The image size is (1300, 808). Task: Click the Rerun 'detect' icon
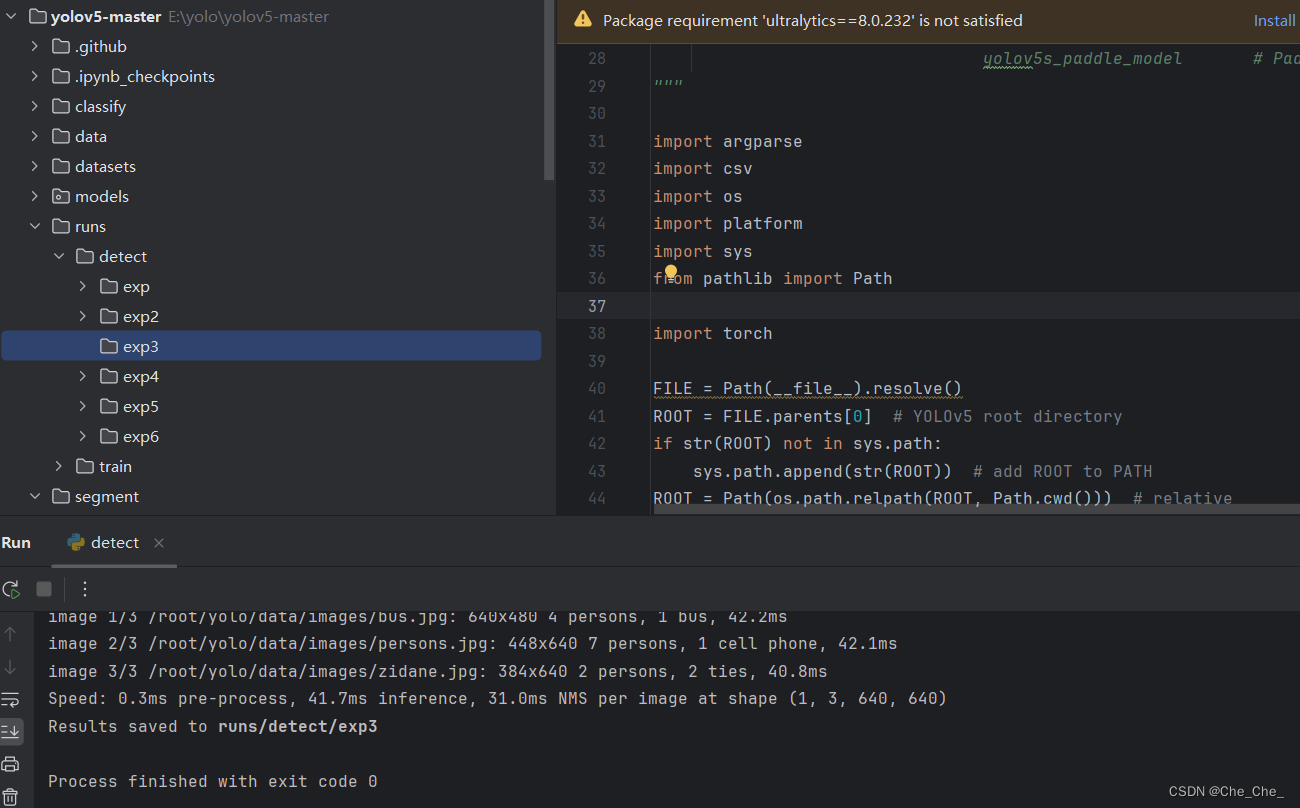[x=11, y=589]
